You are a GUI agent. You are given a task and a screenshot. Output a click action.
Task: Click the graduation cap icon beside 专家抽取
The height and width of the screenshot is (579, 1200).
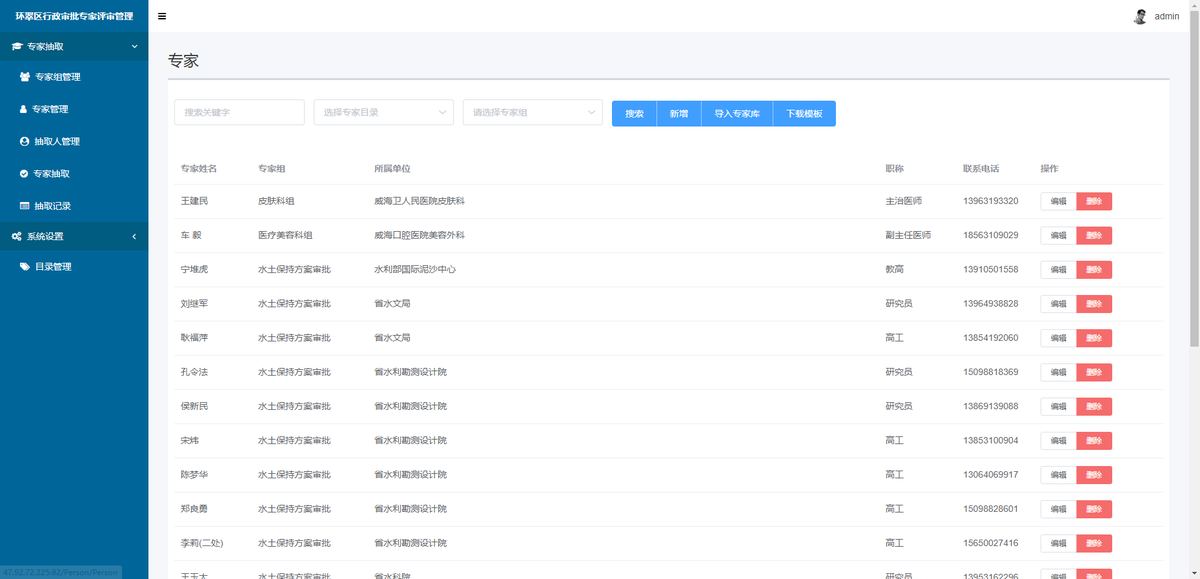click(17, 46)
